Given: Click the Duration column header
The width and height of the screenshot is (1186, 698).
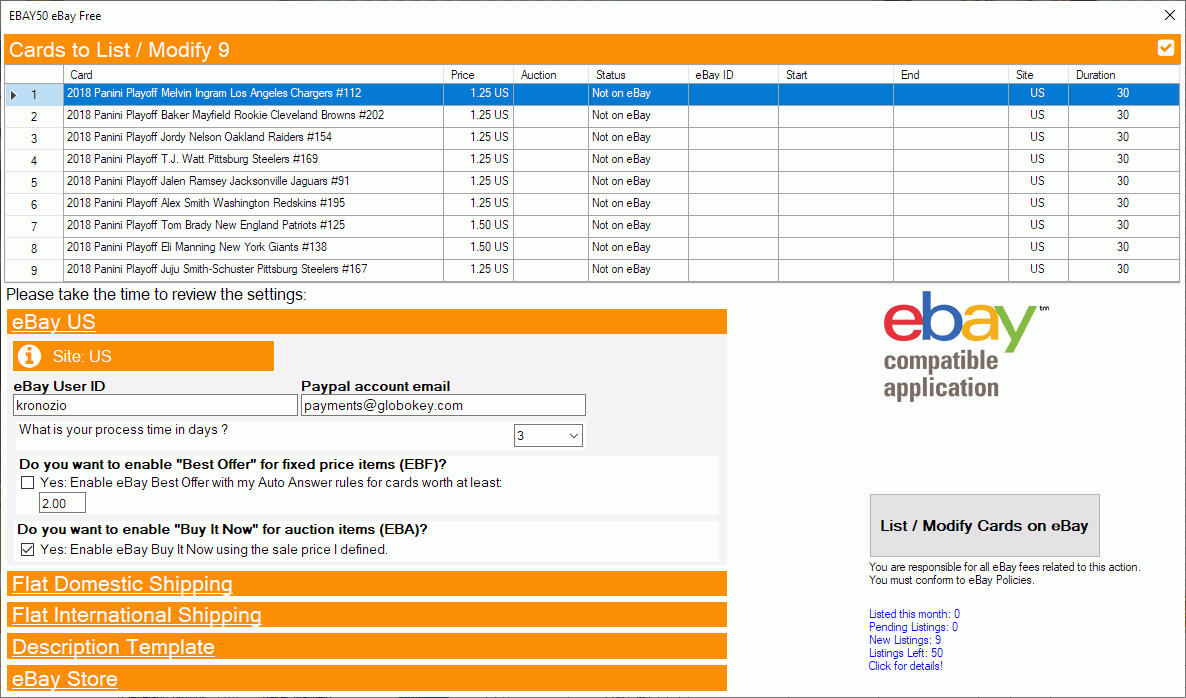Looking at the screenshot, I should tap(1123, 75).
